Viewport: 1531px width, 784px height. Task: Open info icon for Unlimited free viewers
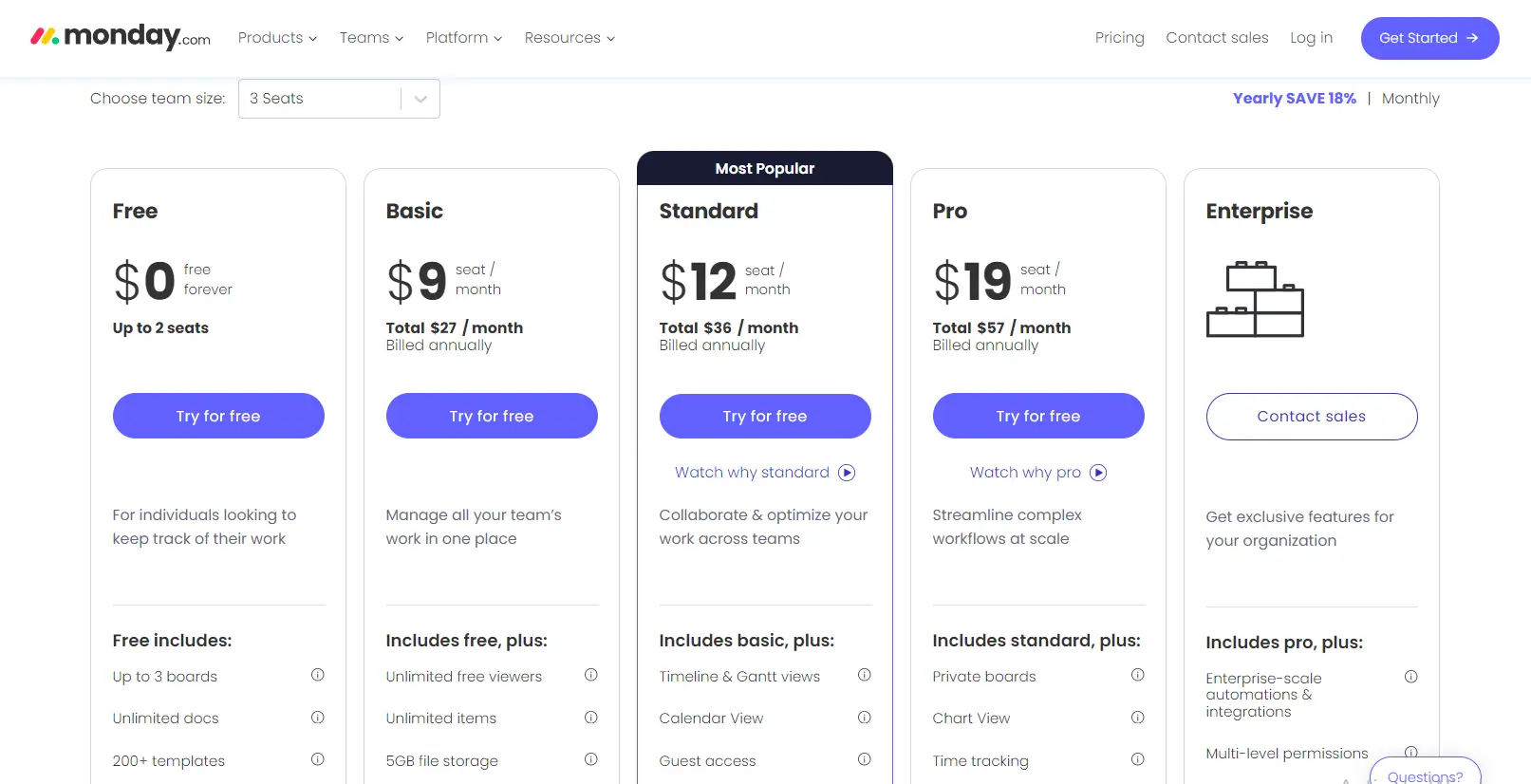[x=591, y=675]
